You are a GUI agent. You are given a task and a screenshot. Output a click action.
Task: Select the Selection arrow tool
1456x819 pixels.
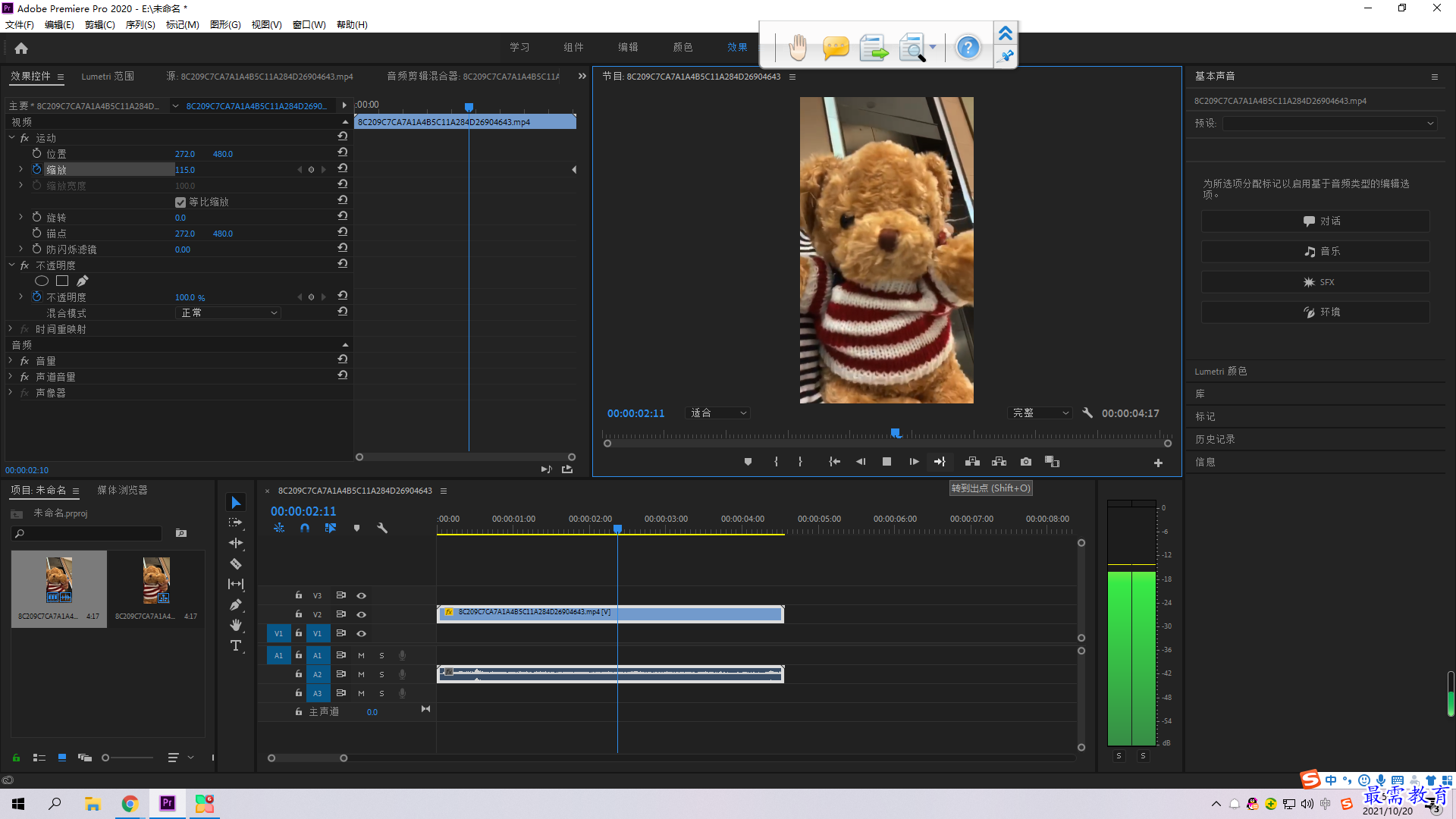tap(236, 503)
